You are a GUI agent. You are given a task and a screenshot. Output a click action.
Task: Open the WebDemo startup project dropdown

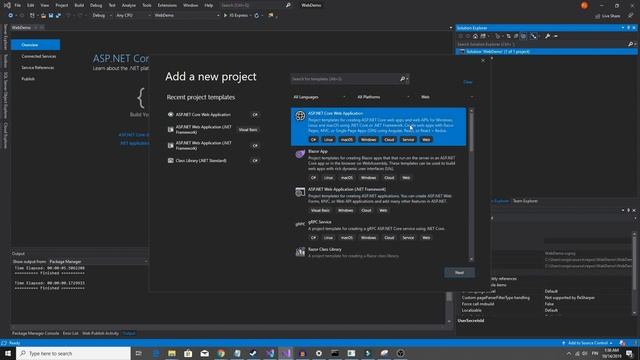(187, 16)
